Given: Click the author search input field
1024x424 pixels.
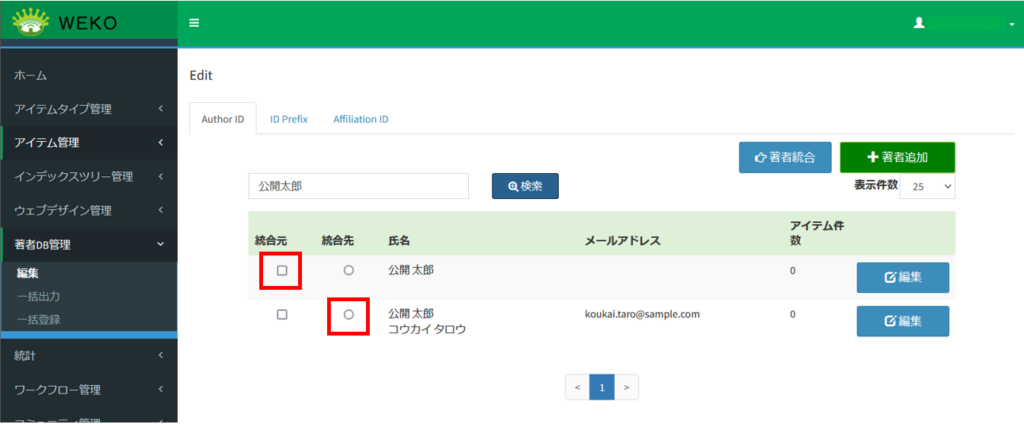Looking at the screenshot, I should [x=358, y=186].
